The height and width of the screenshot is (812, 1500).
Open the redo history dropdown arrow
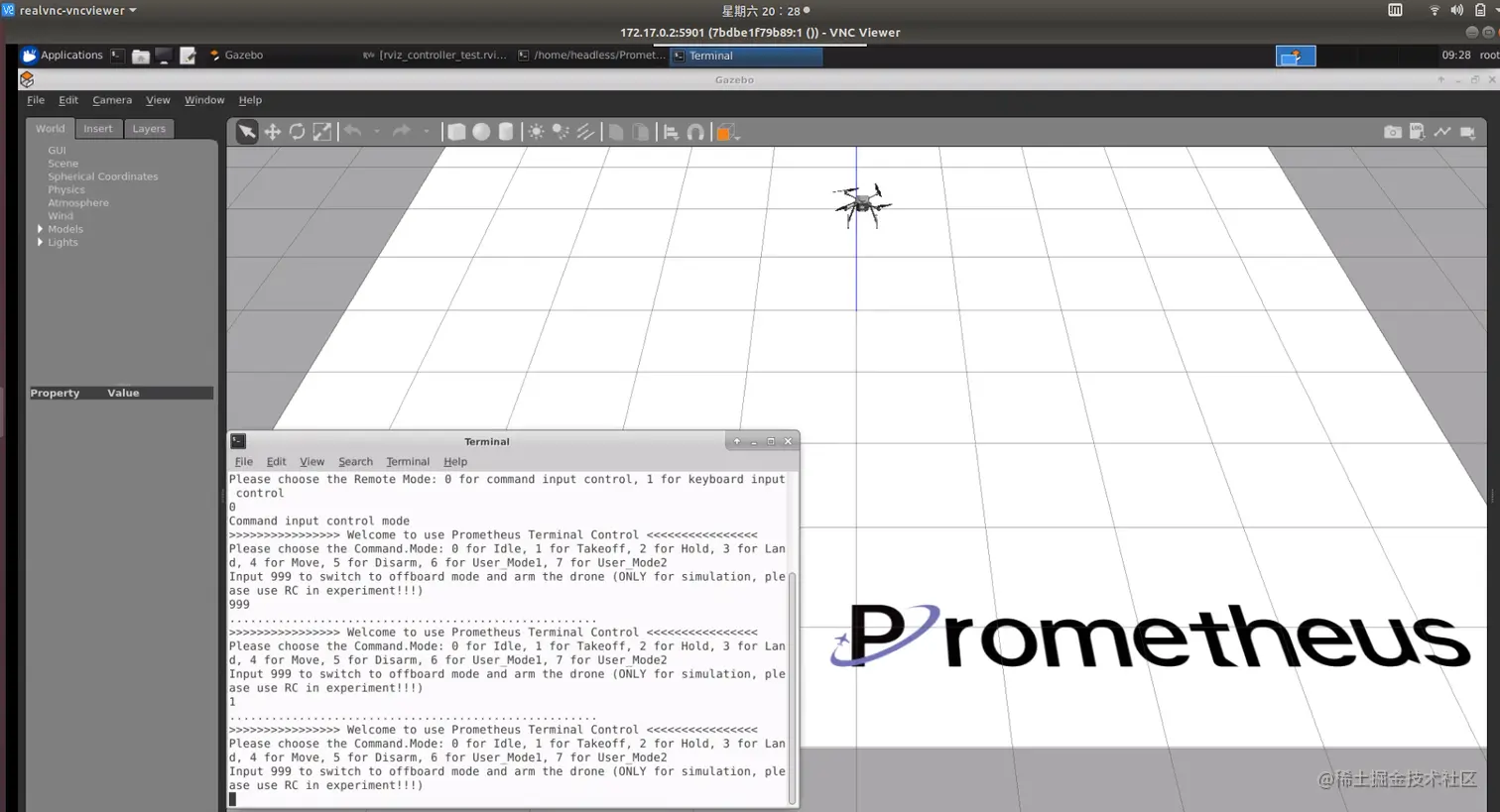427,132
